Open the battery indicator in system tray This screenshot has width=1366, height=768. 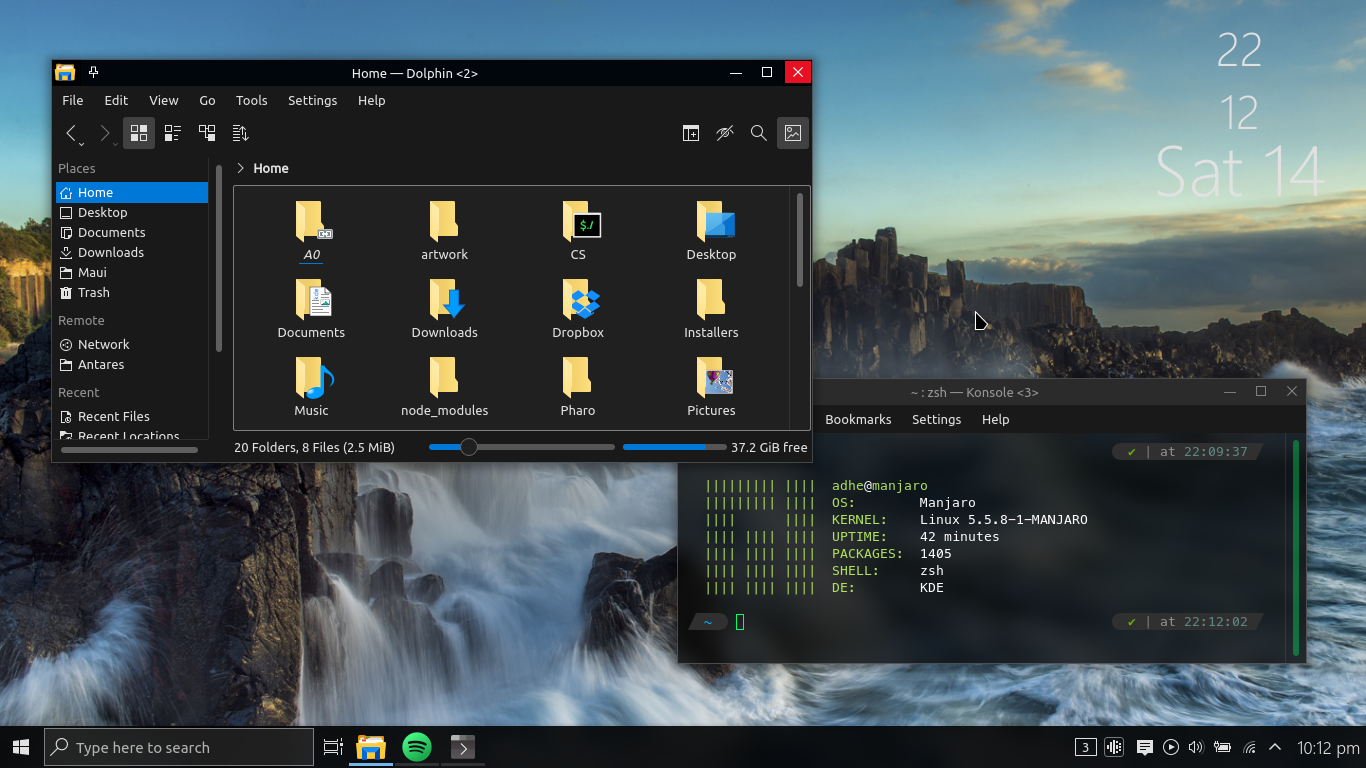coord(1222,747)
